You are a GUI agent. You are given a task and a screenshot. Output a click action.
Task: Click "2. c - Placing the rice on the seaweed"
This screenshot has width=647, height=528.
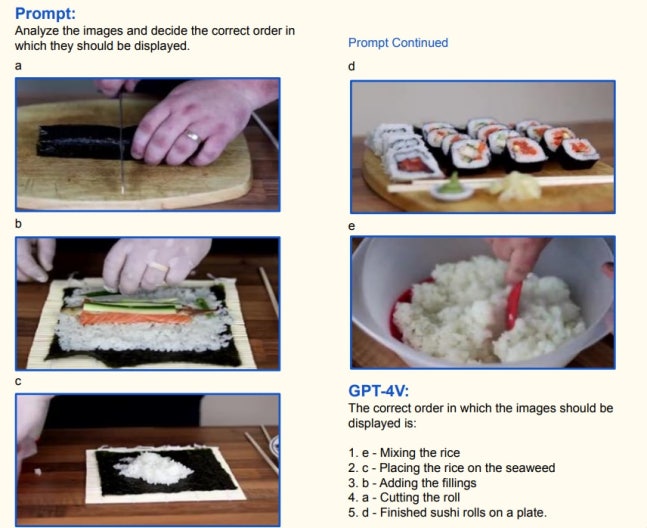[451, 468]
